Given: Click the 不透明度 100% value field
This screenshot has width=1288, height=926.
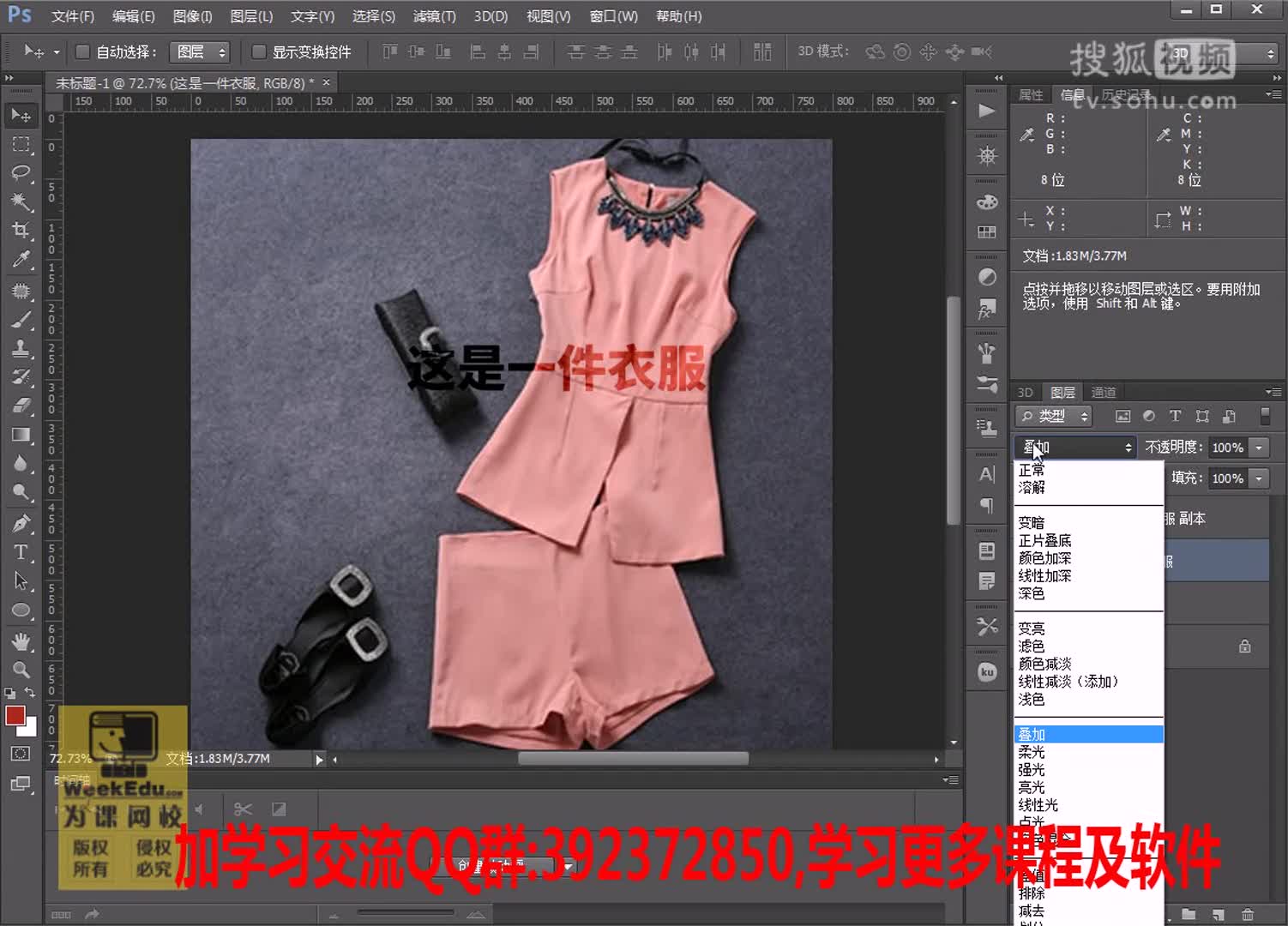Looking at the screenshot, I should tap(1228, 448).
